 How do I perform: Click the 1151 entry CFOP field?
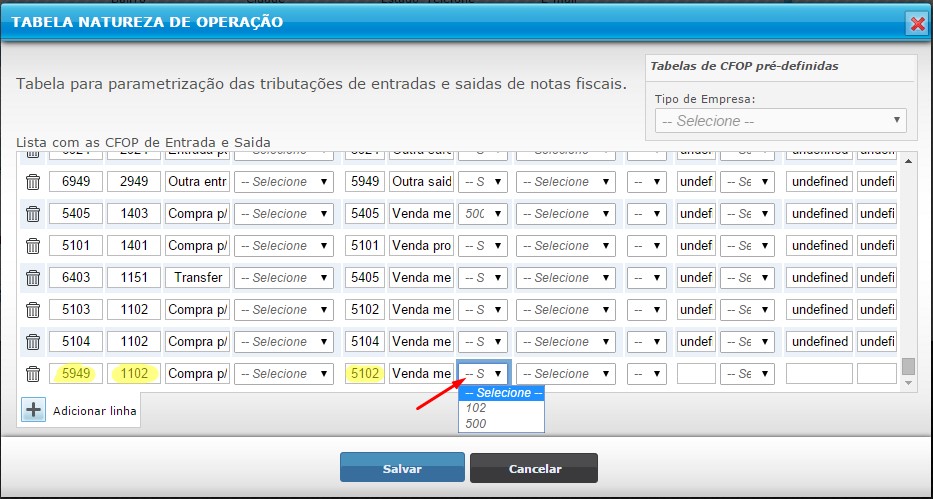134,278
